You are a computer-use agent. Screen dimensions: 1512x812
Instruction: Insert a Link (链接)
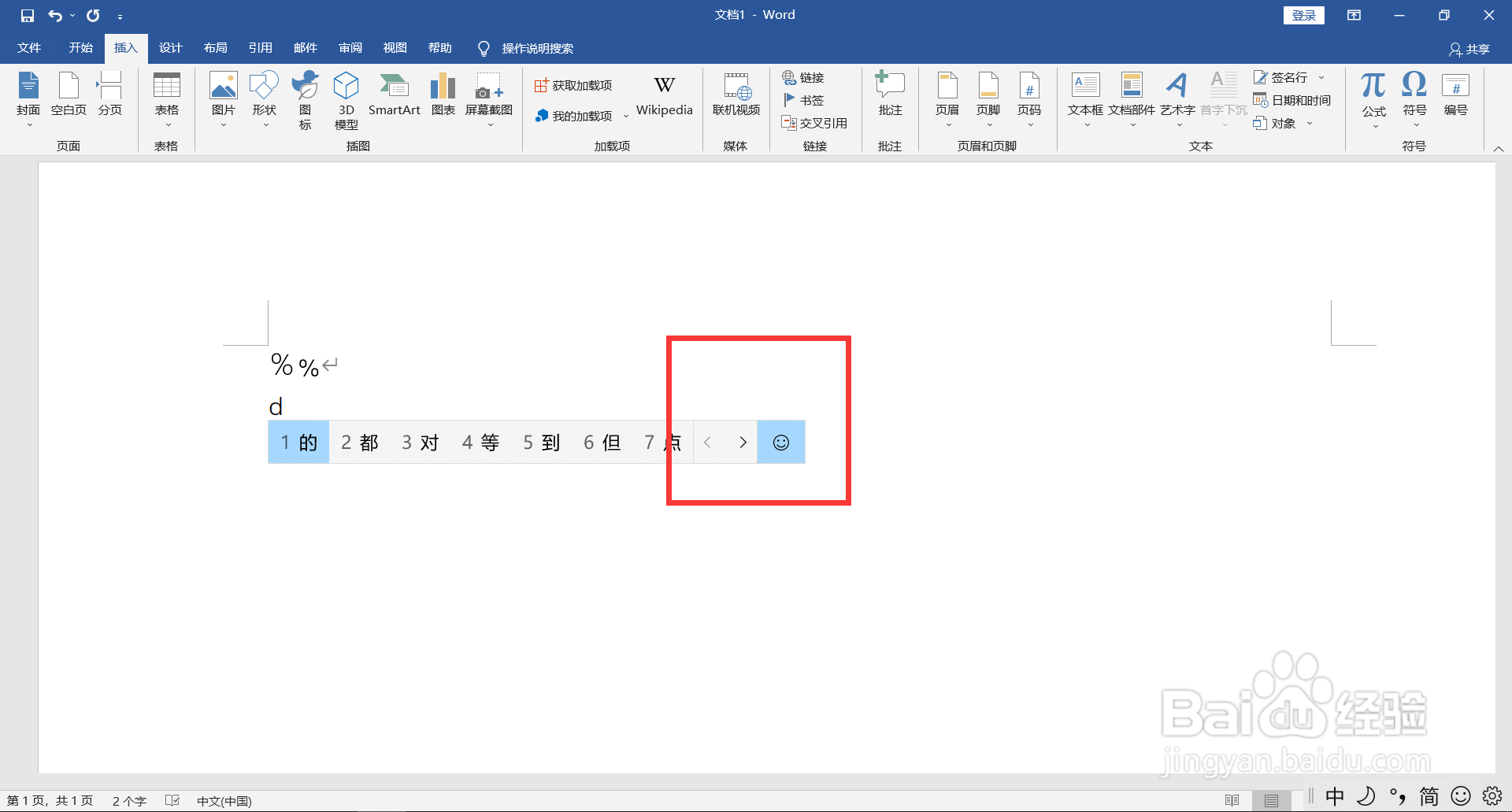click(x=803, y=77)
